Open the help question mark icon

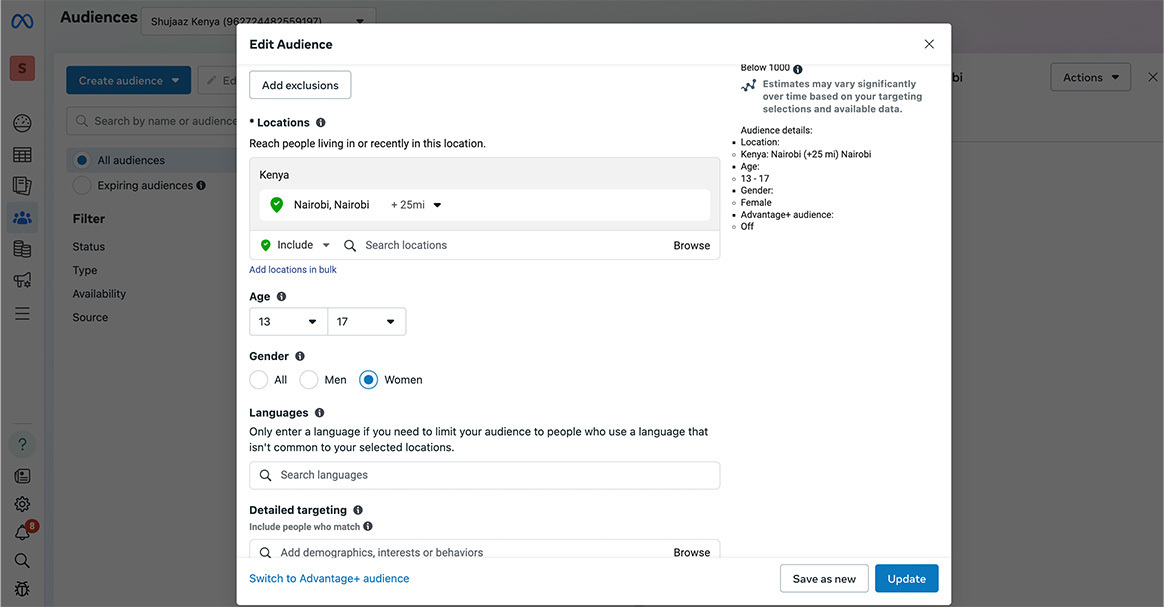point(22,444)
